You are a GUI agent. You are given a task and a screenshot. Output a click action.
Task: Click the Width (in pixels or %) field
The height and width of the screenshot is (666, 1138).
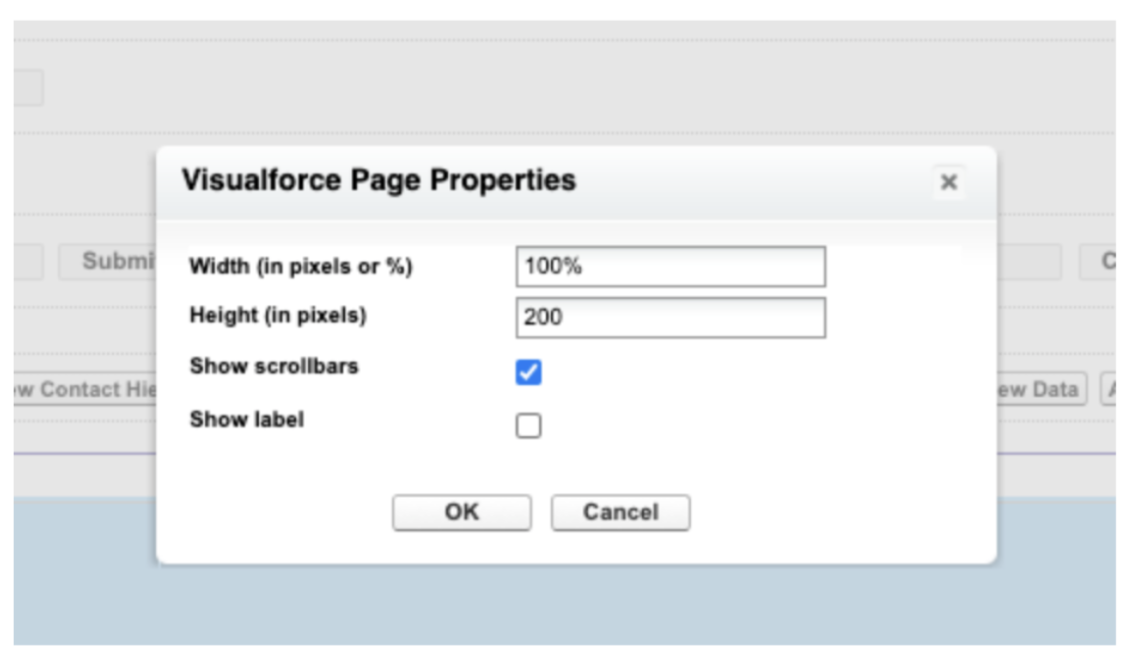click(671, 266)
